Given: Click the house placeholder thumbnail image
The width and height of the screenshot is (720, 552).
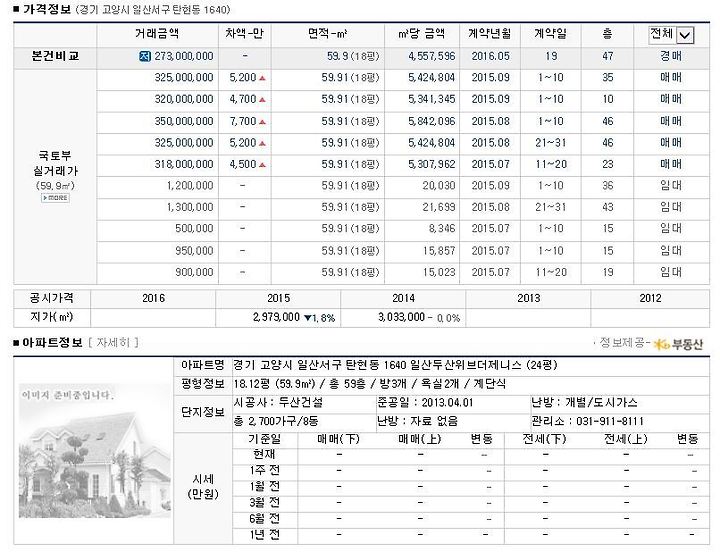Looking at the screenshot, I should (x=94, y=450).
